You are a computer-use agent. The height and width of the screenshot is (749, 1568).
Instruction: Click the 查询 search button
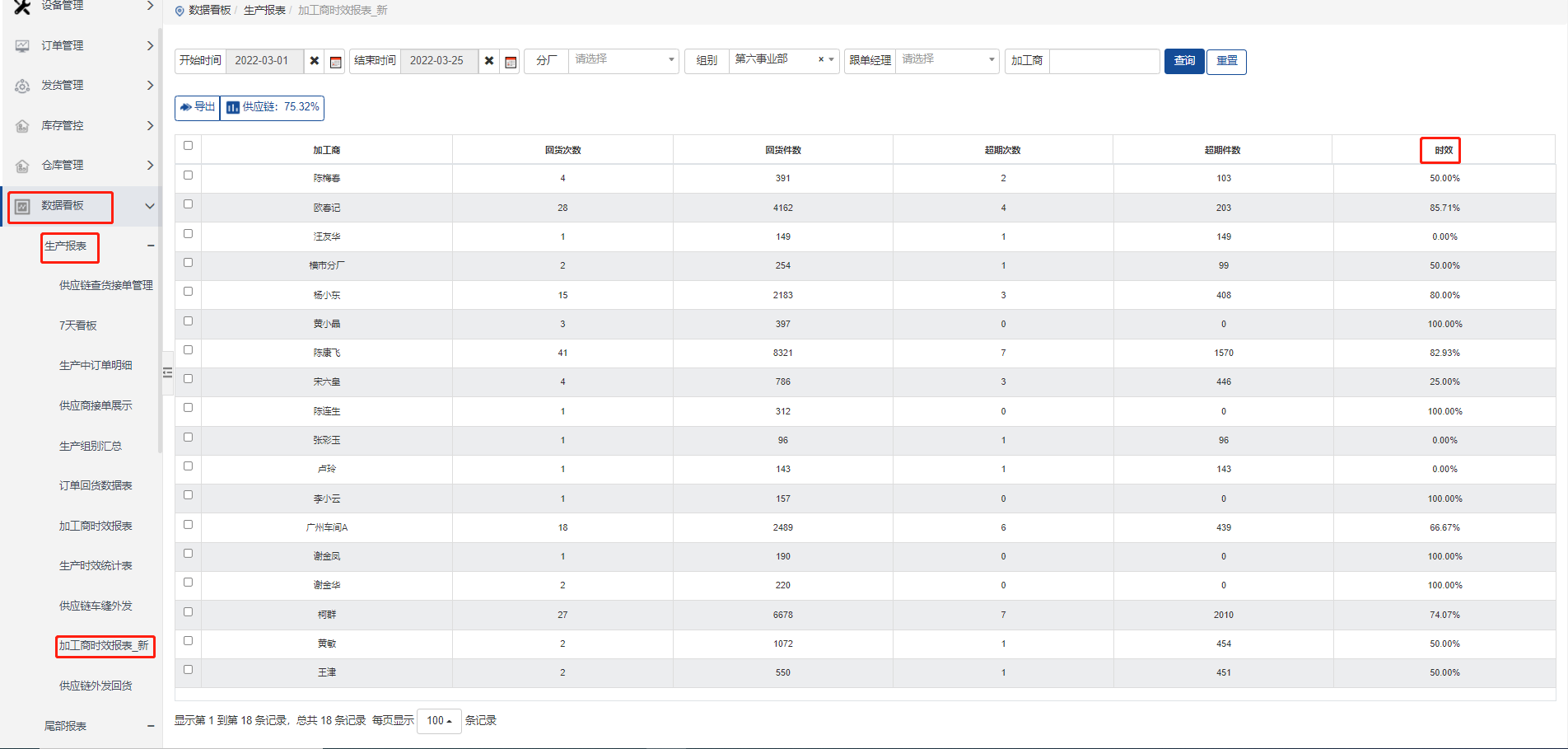pos(1184,61)
